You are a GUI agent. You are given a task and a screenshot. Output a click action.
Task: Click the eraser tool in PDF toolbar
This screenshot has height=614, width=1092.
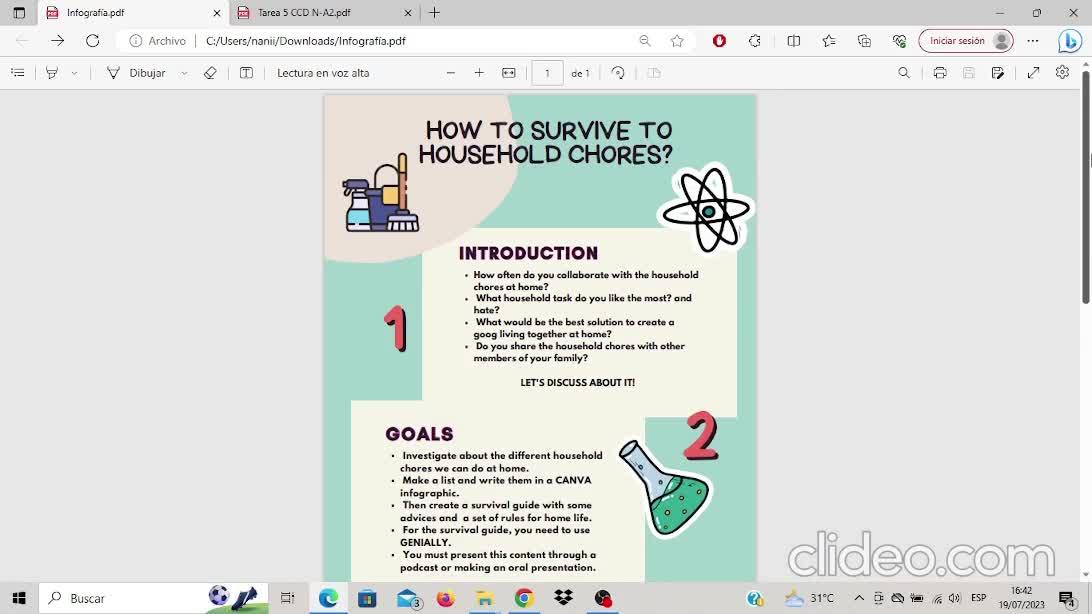[210, 73]
